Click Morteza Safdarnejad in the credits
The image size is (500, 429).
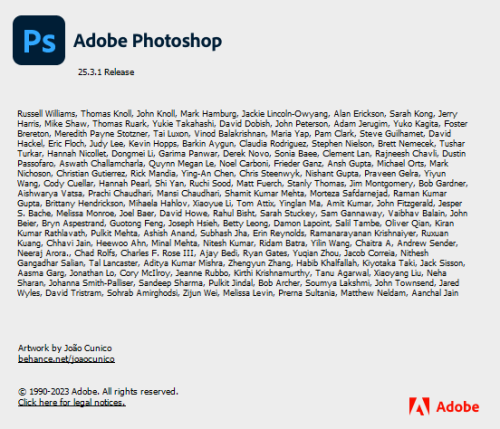pos(349,193)
